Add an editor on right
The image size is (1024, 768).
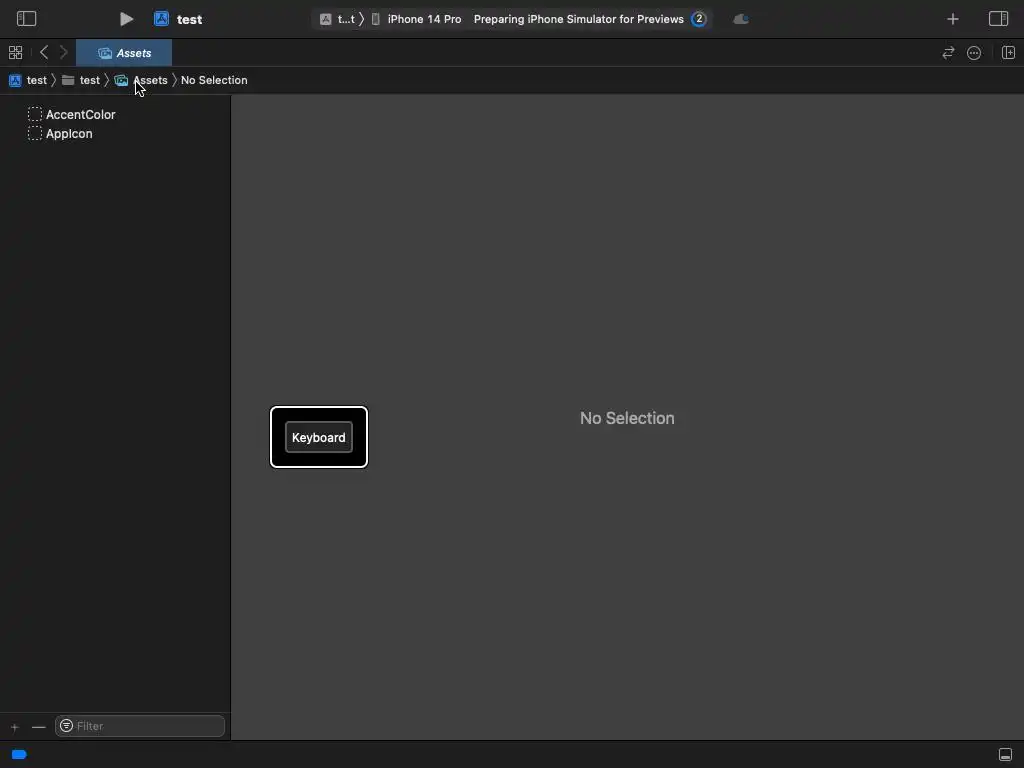1008,52
